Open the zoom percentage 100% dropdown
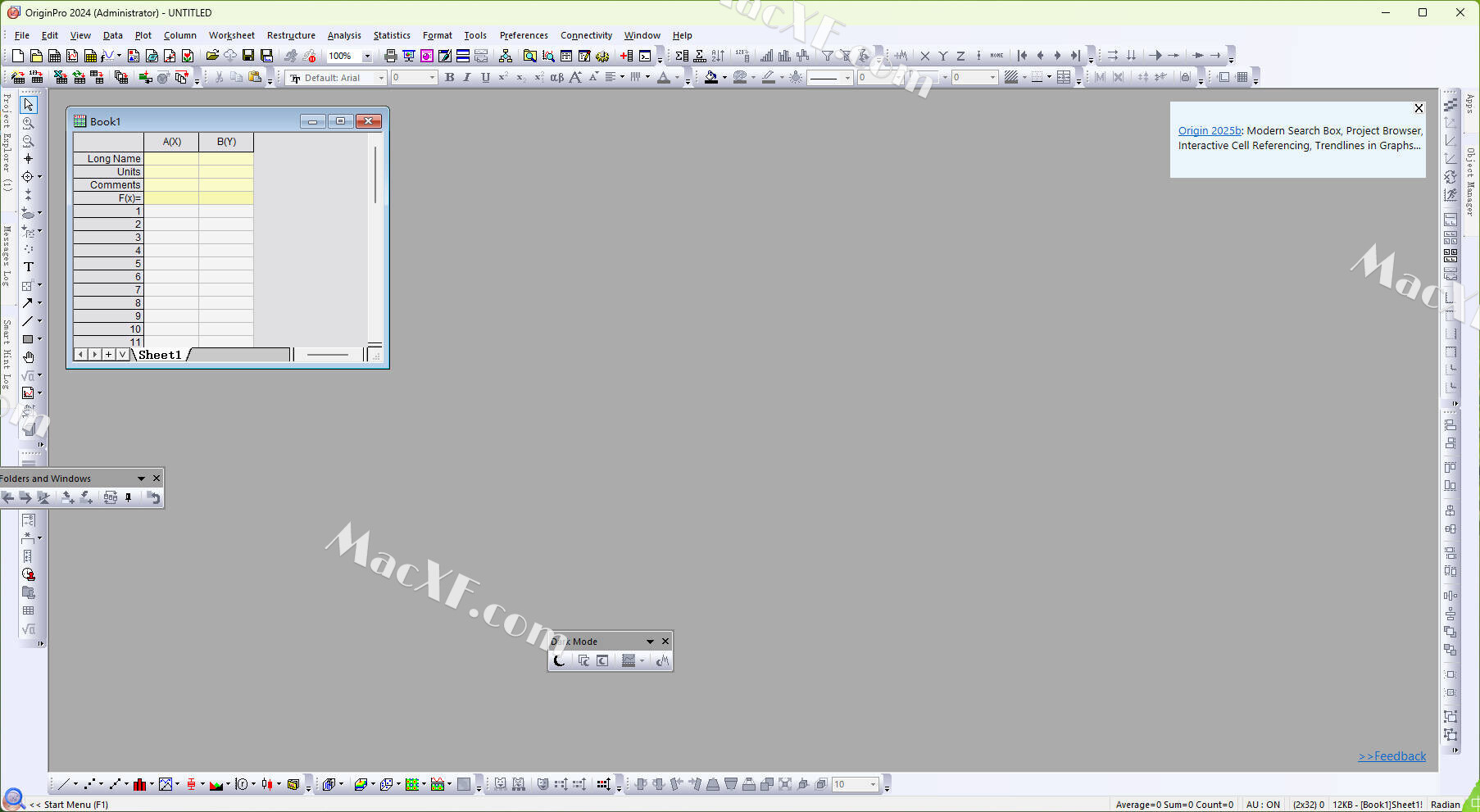This screenshot has height=812, width=1480. (366, 56)
